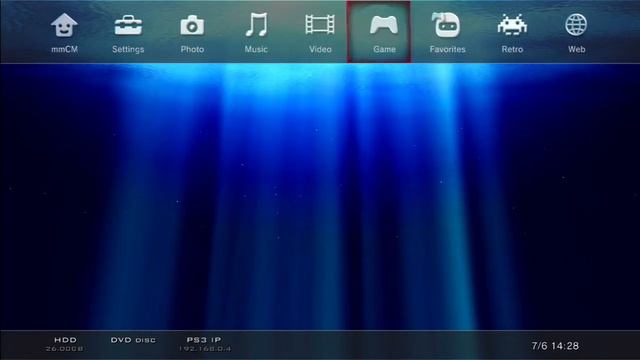Open the Video film strip column
This screenshot has height=360, width=640.
320,24
